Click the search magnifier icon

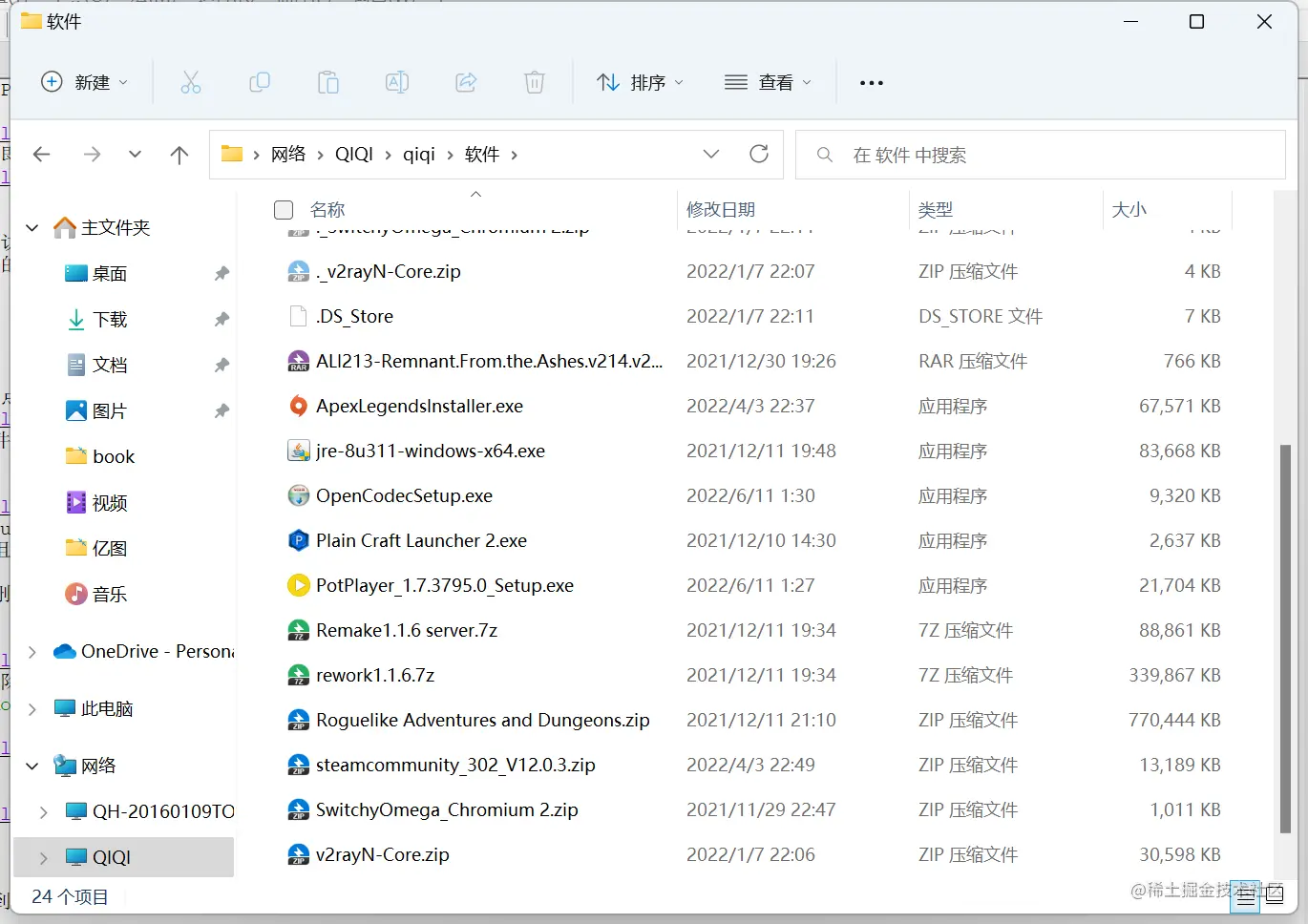[x=825, y=155]
